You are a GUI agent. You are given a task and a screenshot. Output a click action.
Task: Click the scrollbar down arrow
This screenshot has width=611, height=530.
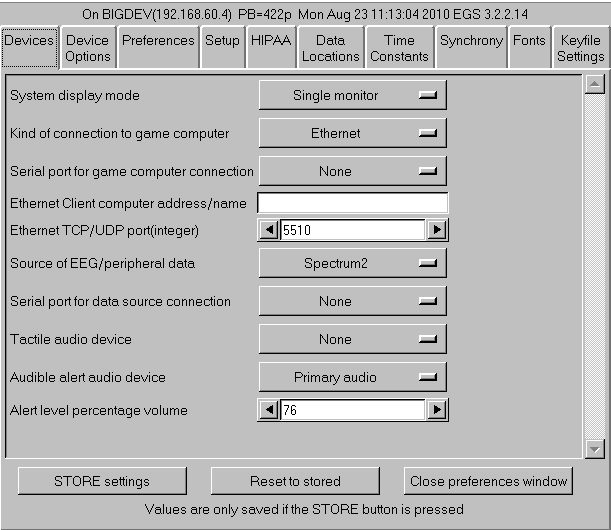(x=595, y=449)
